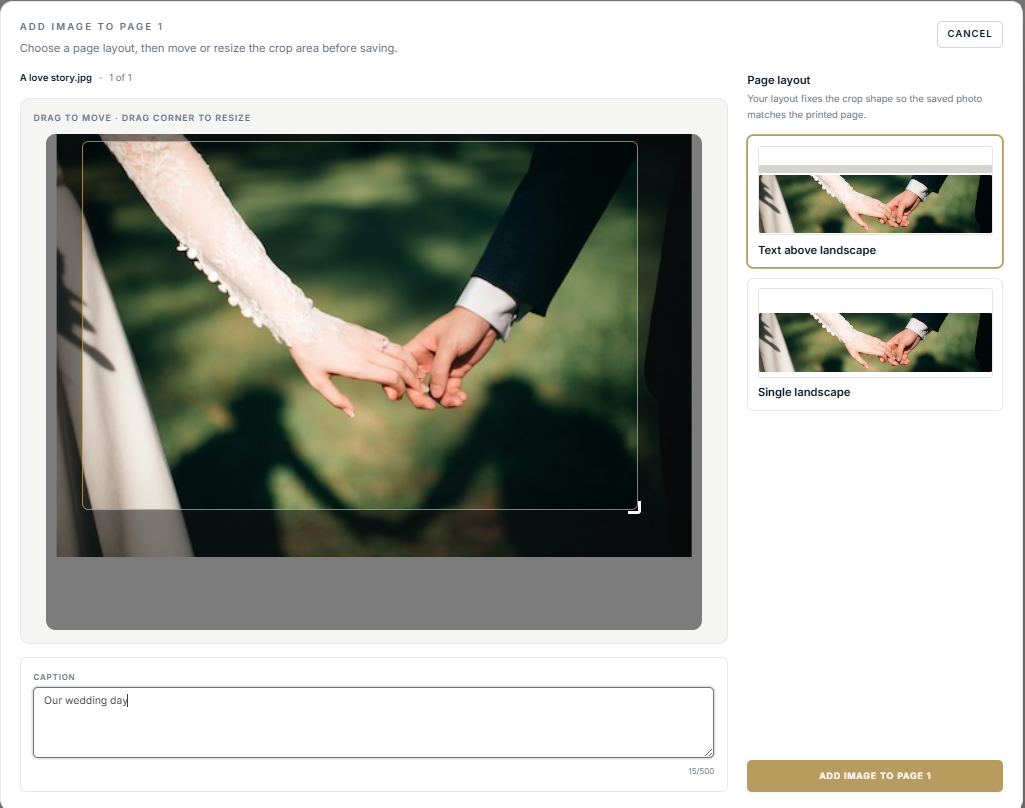Viewport: 1025px width, 808px height.
Task: Click the 'Drag to move · Drag corner to resize' hint
Action: click(142, 118)
